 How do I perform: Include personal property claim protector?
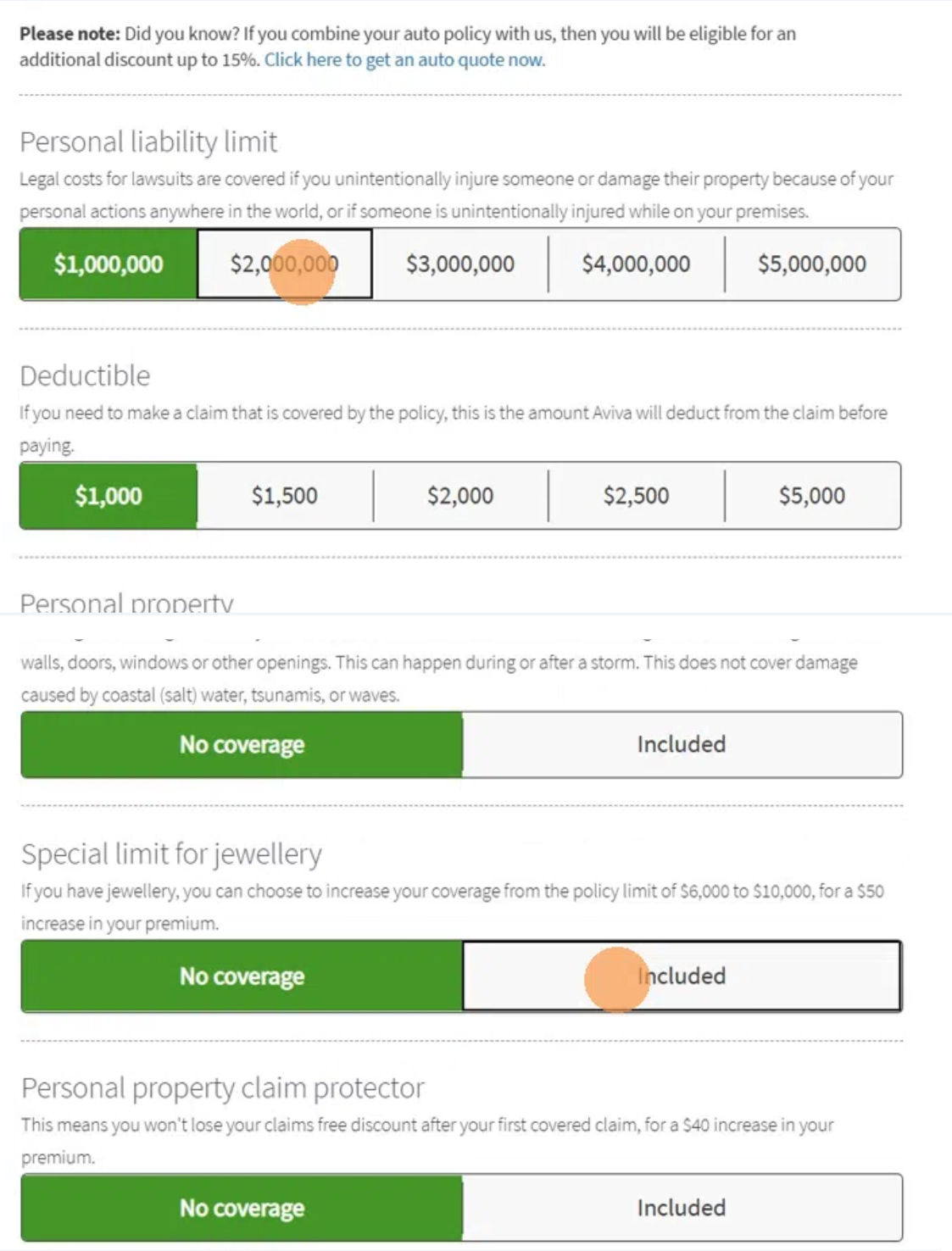pos(682,1208)
